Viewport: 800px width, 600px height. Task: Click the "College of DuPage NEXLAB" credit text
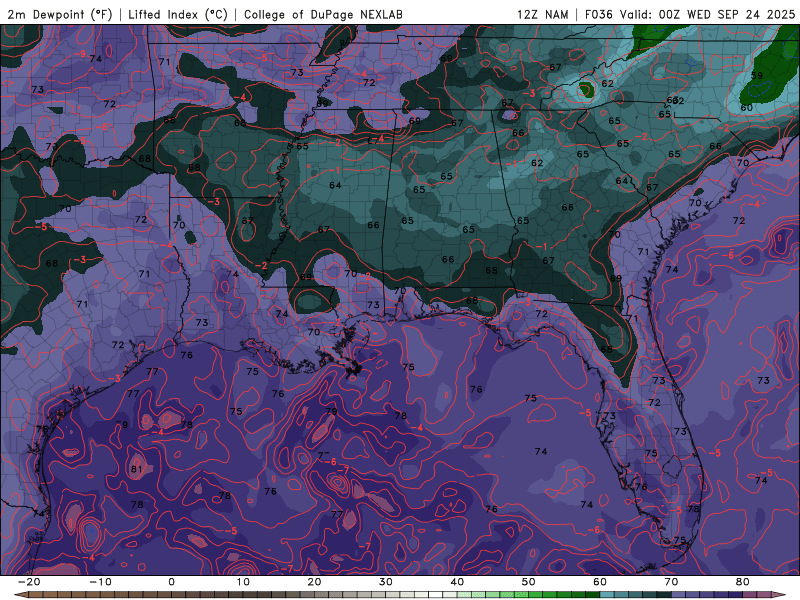click(x=323, y=14)
